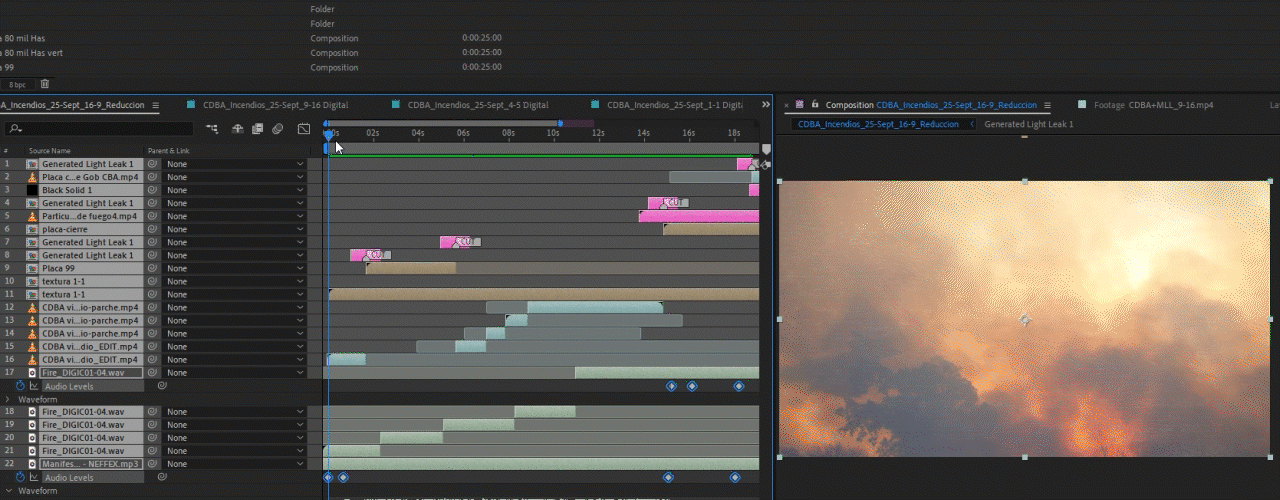Open composition mini-flowchart icon in timeline
This screenshot has width=1280, height=500.
tap(212, 129)
